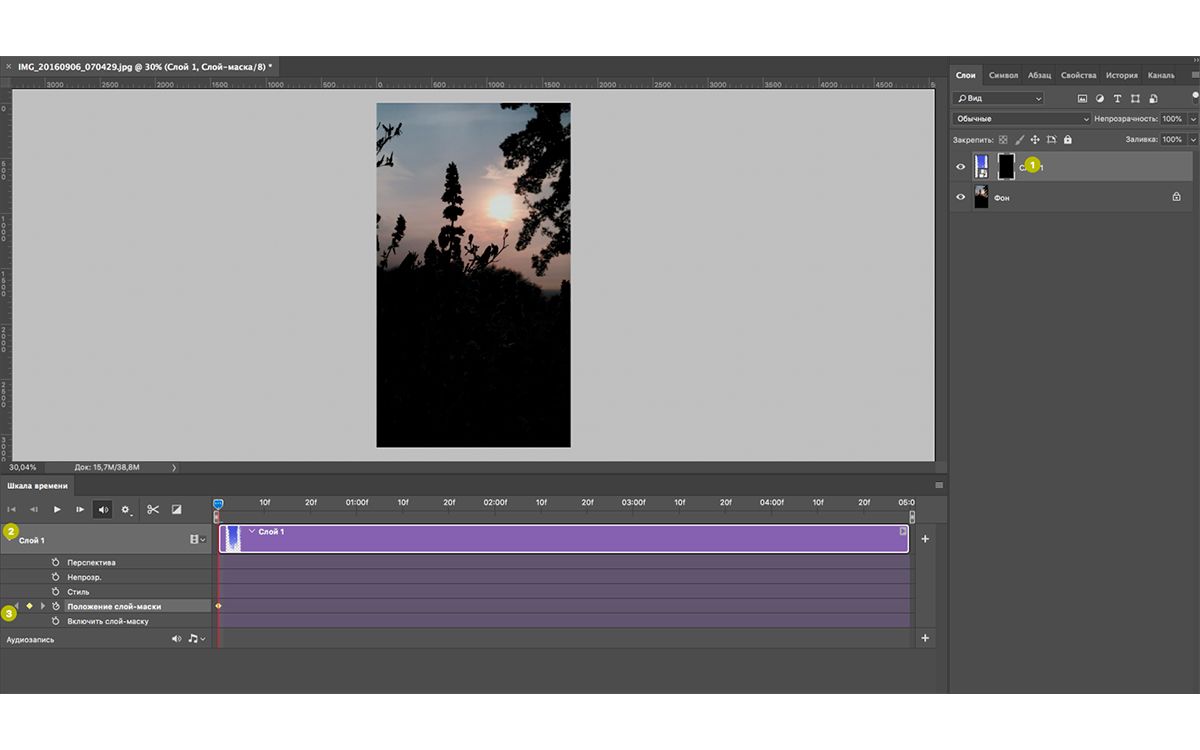This screenshot has height=750, width=1200.
Task: Step to previous frame in timeline
Action: 34,510
